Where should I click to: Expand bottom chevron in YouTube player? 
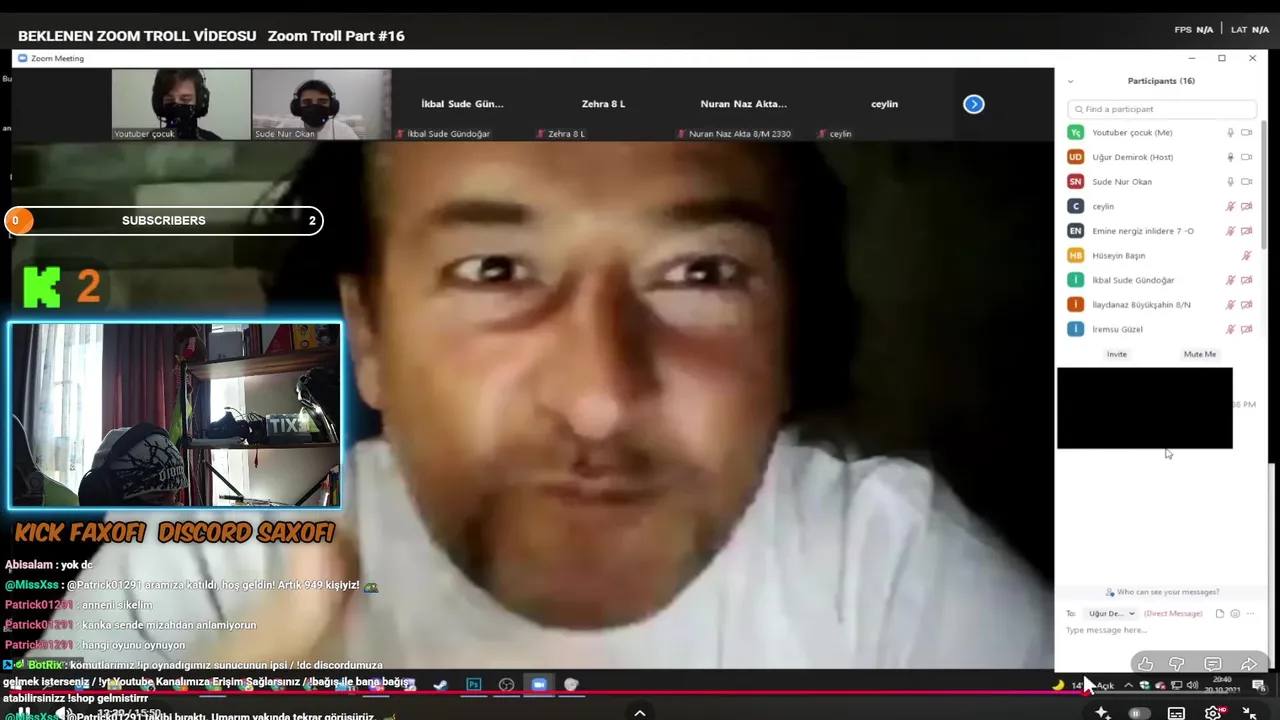tap(640, 713)
